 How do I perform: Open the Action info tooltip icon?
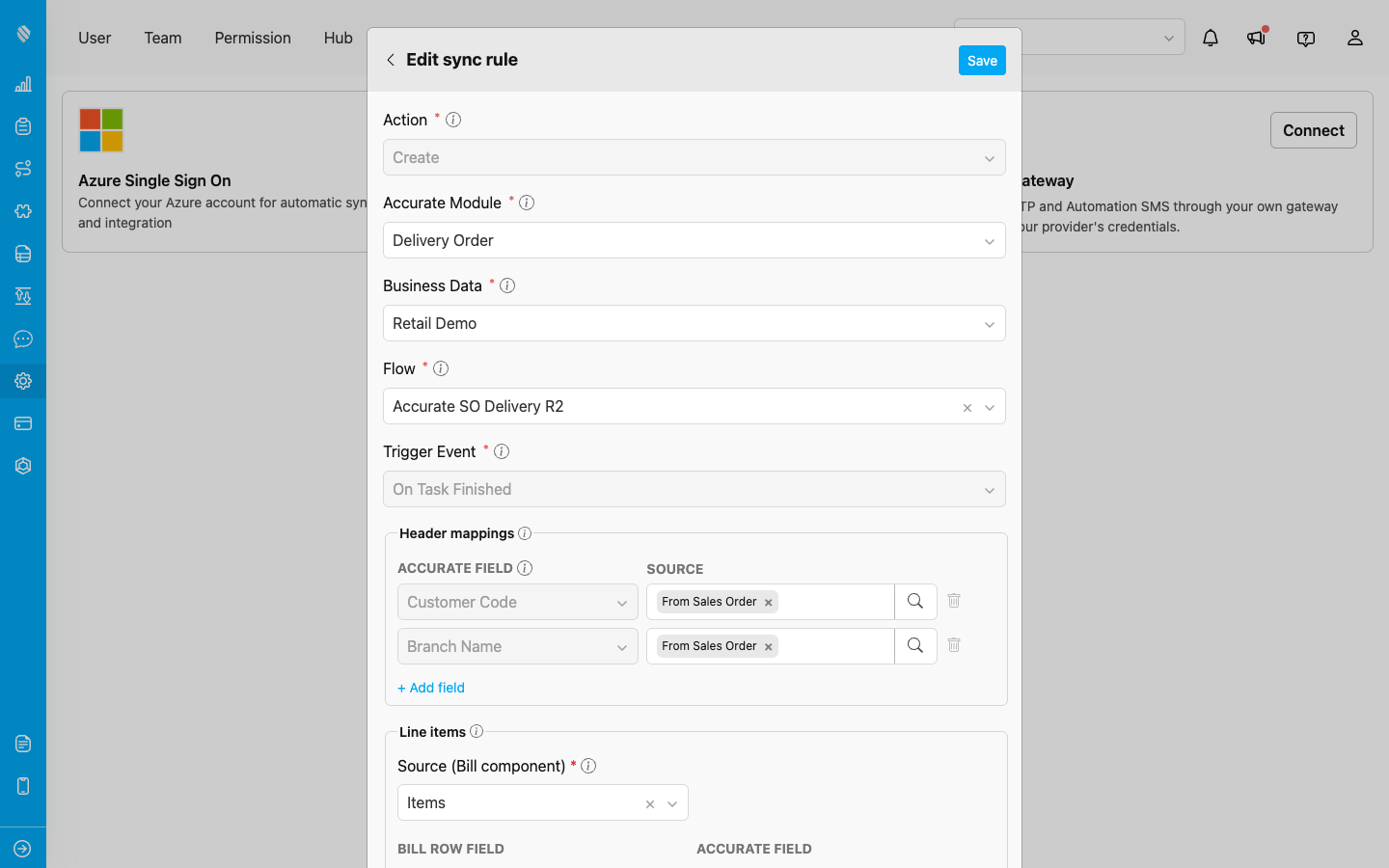tap(453, 120)
